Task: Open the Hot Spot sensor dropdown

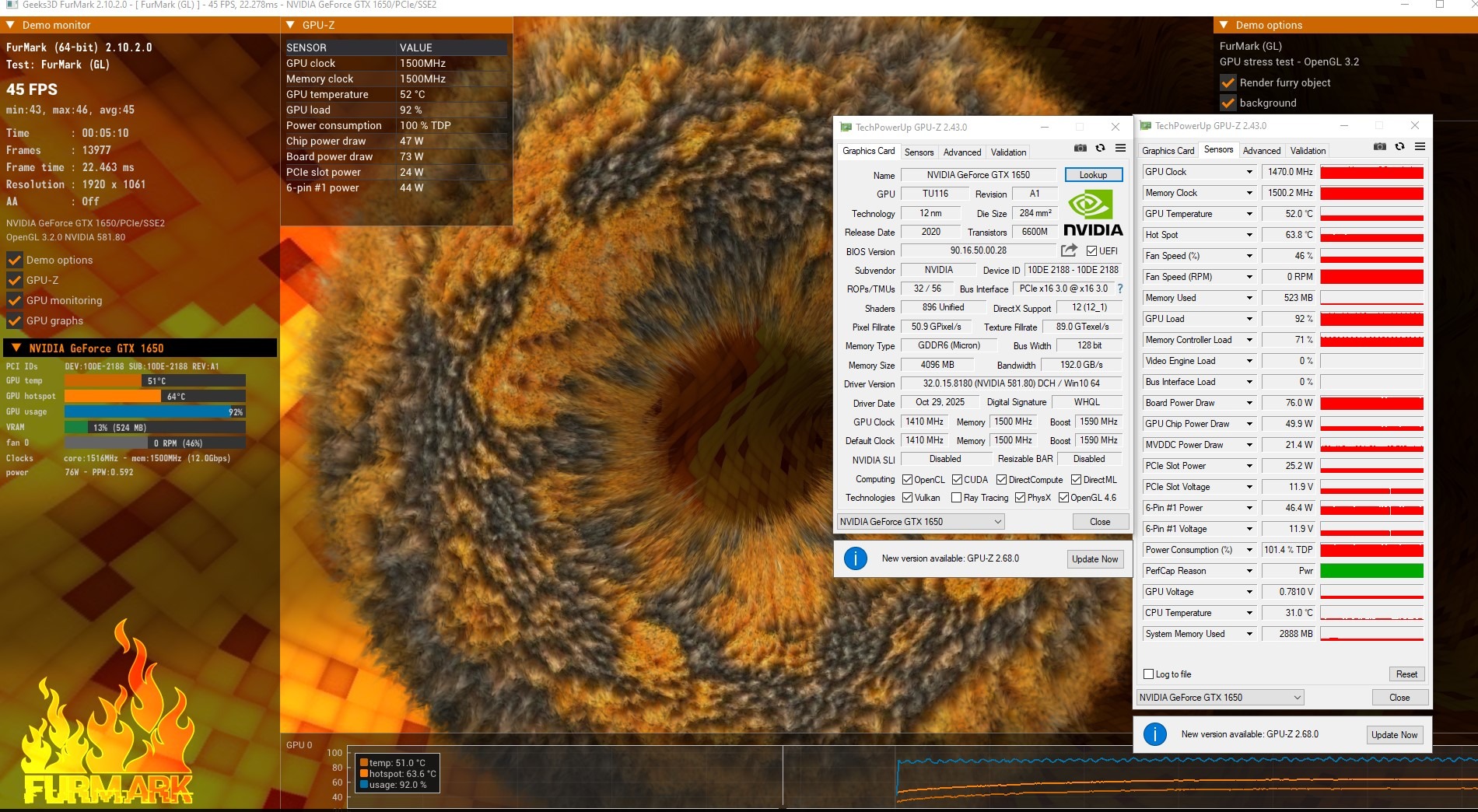Action: (x=1249, y=235)
